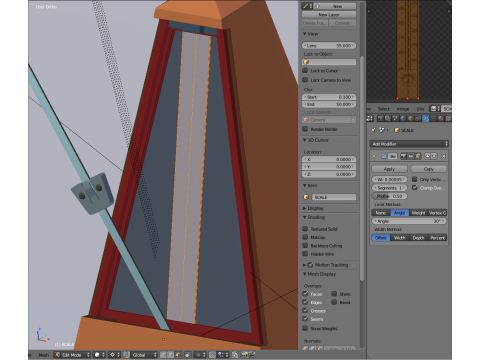
Task: Select face select mode icon in header
Action: (x=177, y=355)
